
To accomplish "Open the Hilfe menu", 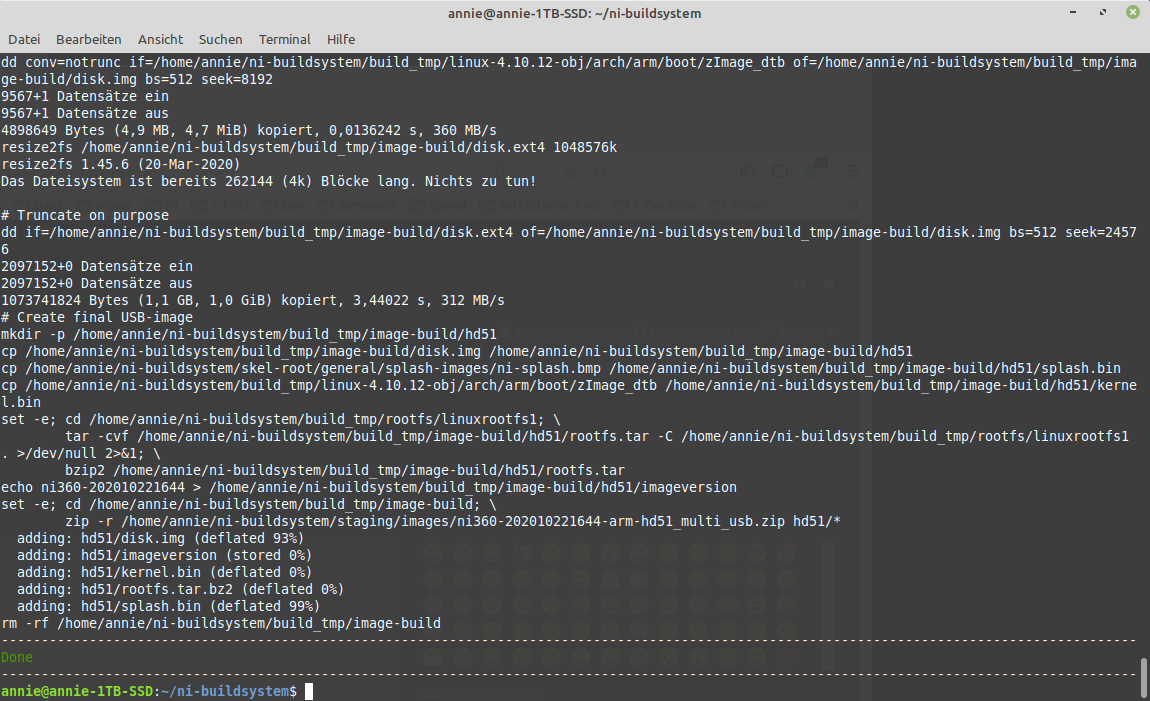I will (x=341, y=39).
